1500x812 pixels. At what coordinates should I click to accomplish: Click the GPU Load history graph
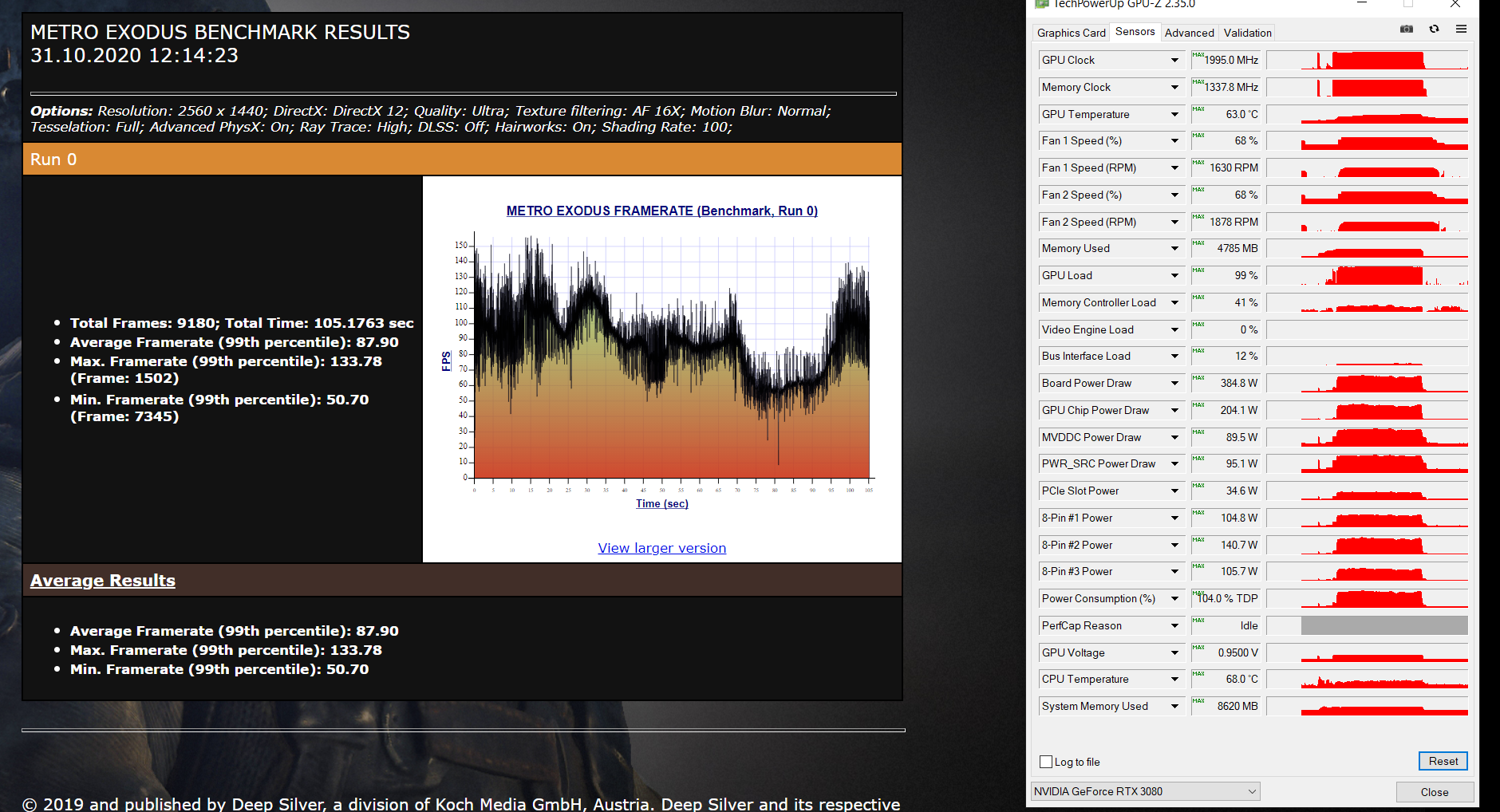[1368, 276]
